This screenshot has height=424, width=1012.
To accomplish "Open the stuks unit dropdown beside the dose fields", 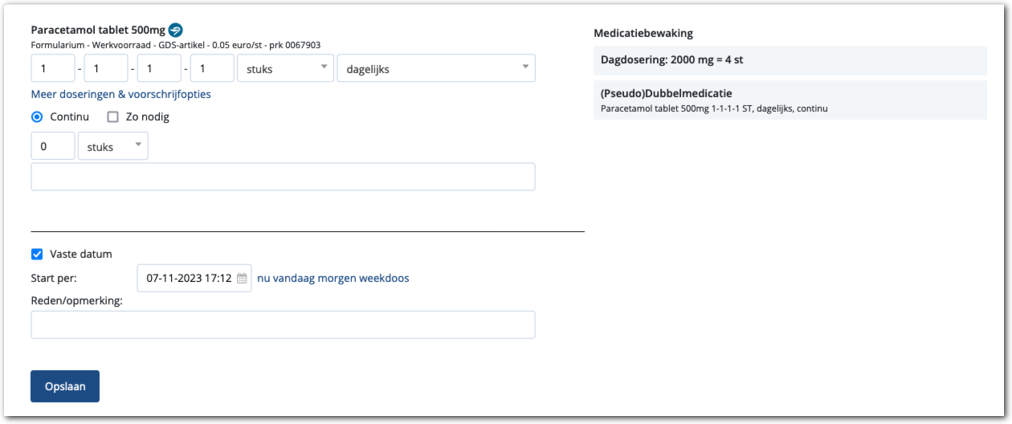I will click(x=285, y=68).
